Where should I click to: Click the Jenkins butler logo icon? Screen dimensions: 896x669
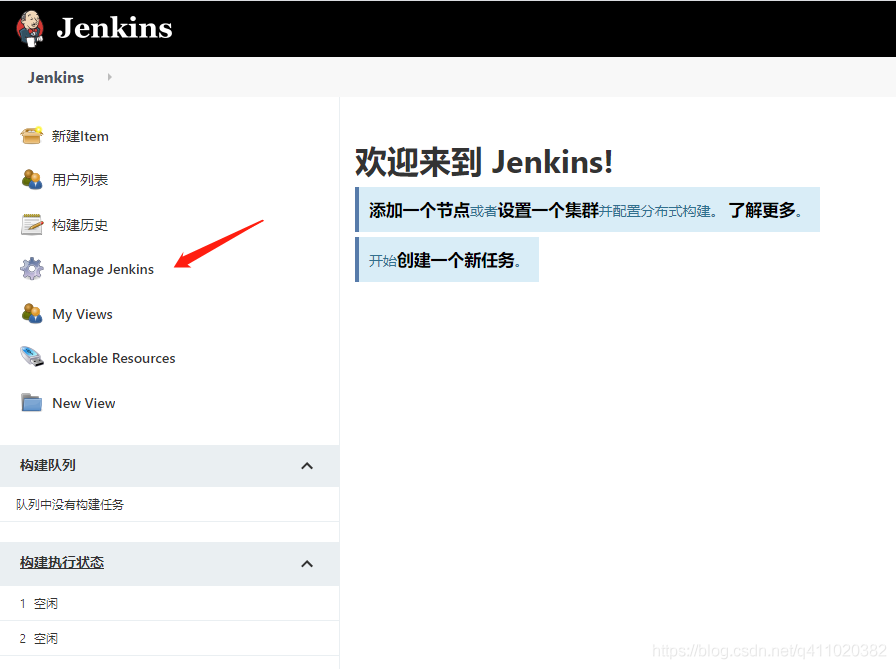point(30,28)
